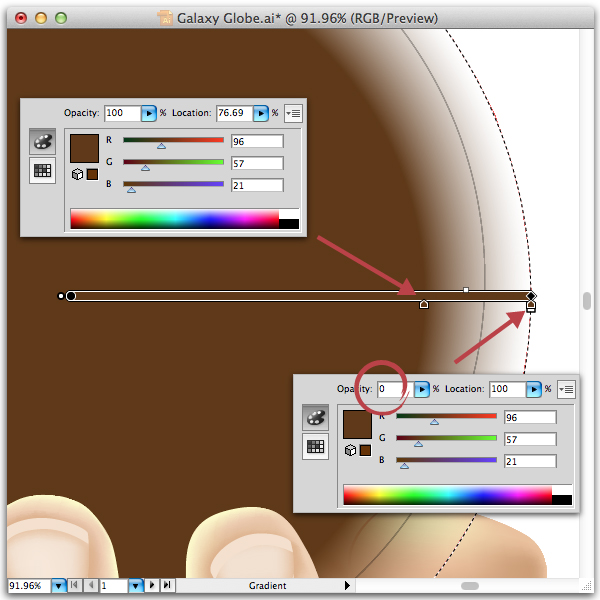Viewport: 600px width, 600px height.
Task: Click the B value field in upper panel
Action: pos(257,185)
